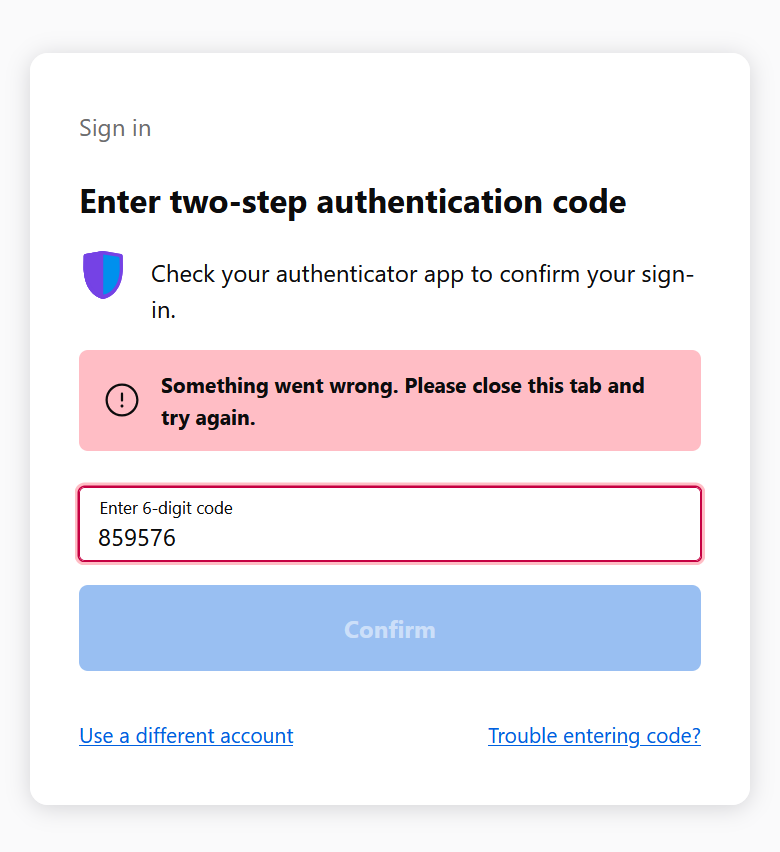The height and width of the screenshot is (852, 780).
Task: Open the Trouble entering code? link
Action: click(x=594, y=736)
